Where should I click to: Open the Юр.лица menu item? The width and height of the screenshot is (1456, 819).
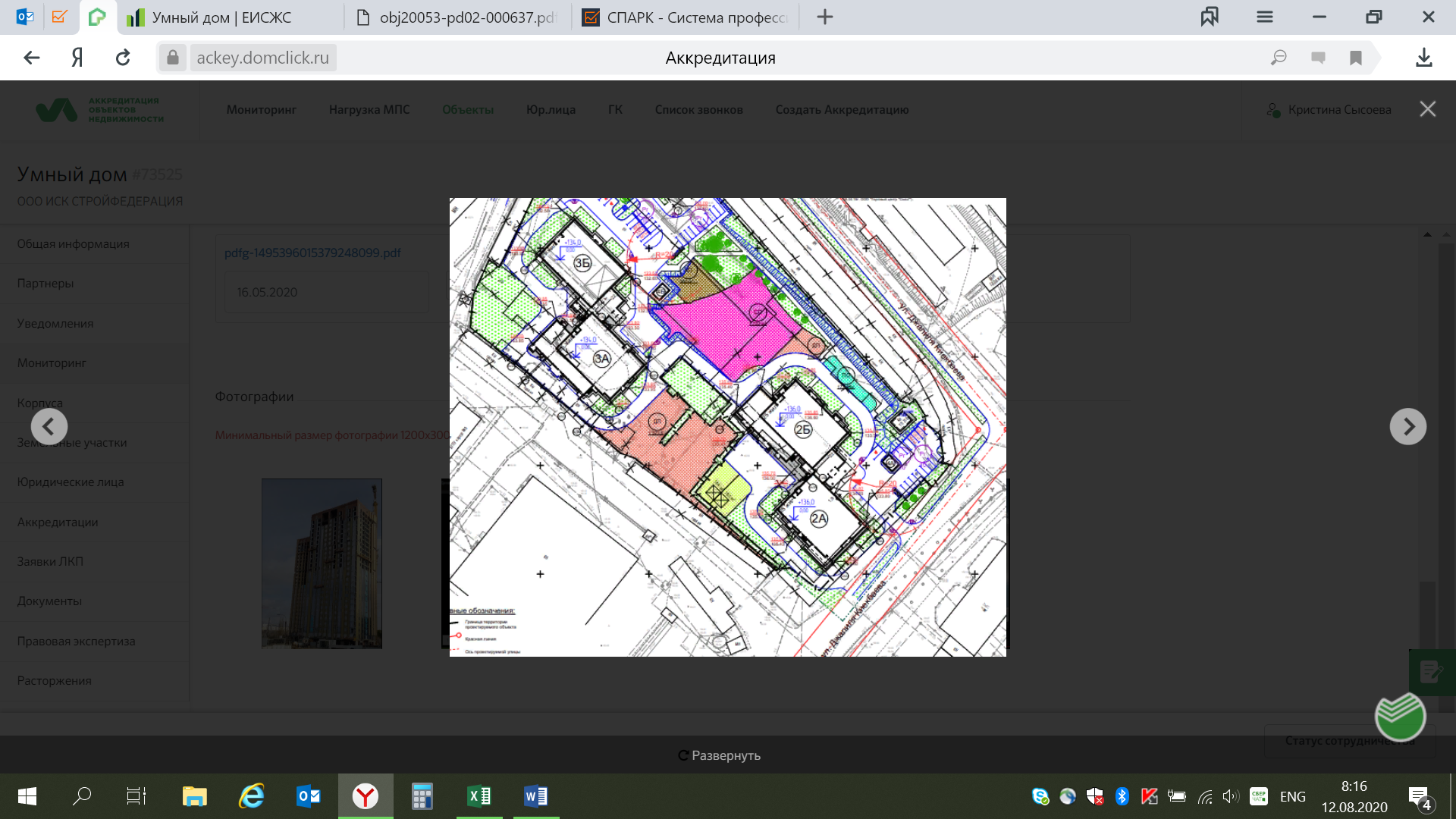click(x=551, y=109)
